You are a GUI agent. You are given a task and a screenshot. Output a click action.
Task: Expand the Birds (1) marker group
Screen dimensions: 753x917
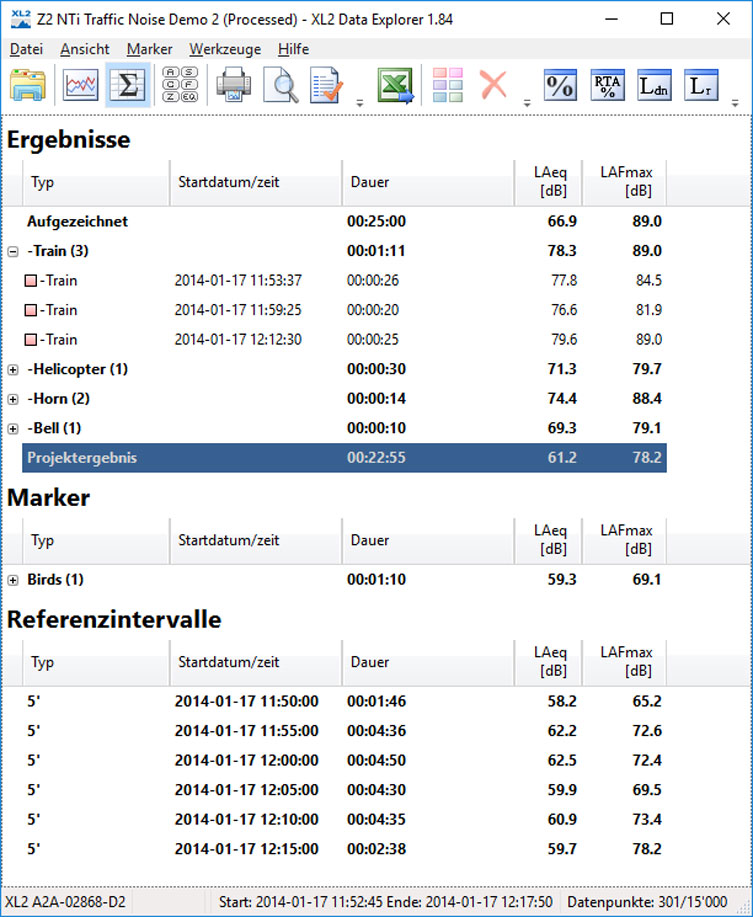coord(13,580)
